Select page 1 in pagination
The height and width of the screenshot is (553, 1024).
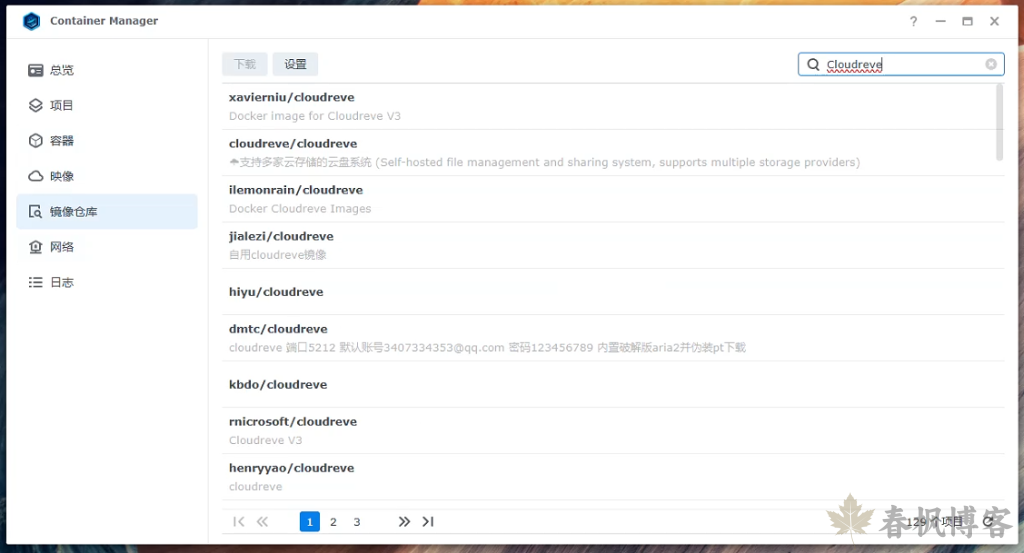(x=310, y=522)
